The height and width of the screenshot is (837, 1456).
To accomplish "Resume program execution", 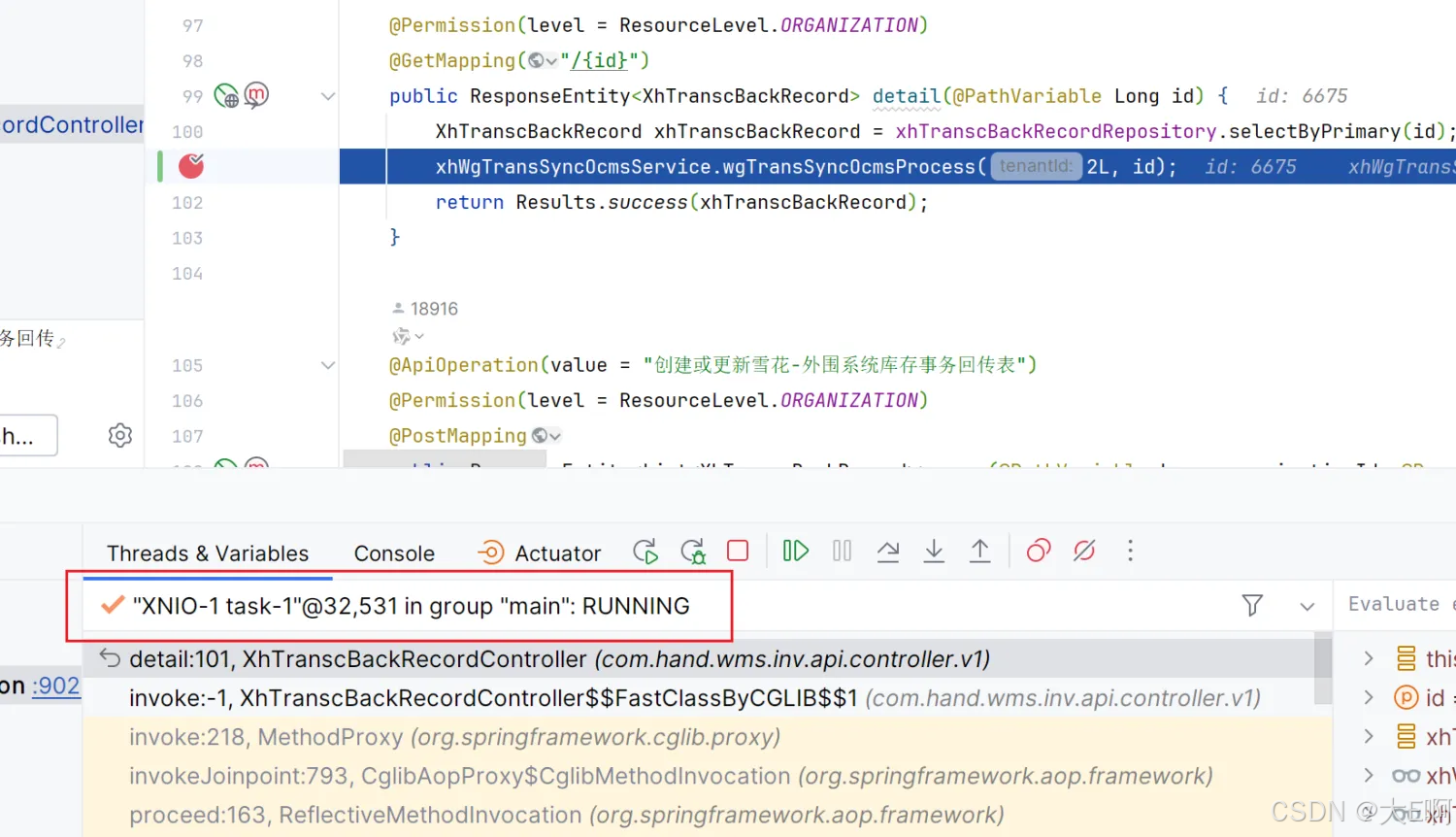I will 796,551.
